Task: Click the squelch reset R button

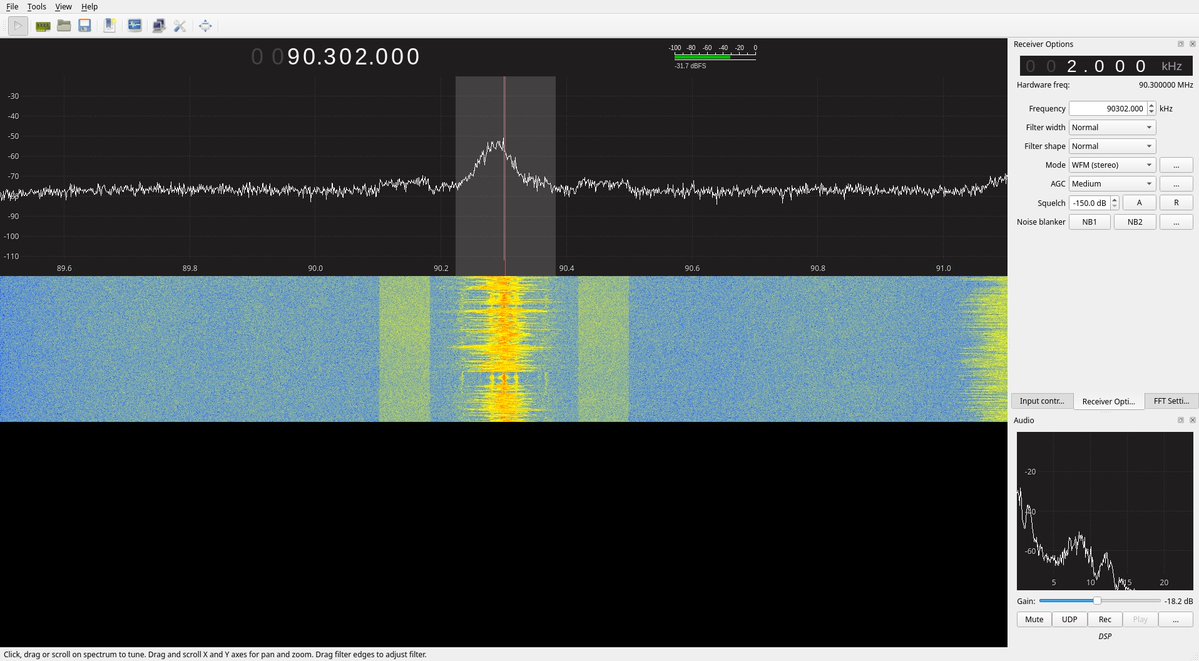Action: point(1176,203)
